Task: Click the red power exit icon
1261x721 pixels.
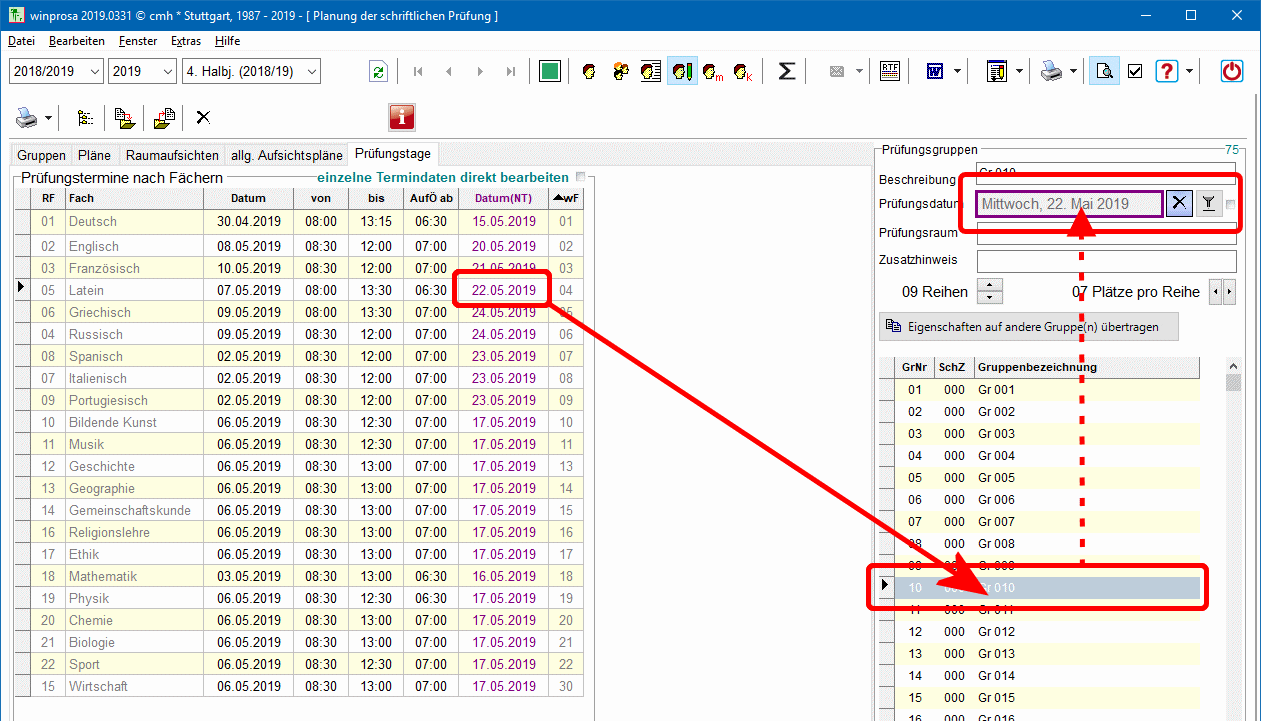Action: (x=1232, y=71)
